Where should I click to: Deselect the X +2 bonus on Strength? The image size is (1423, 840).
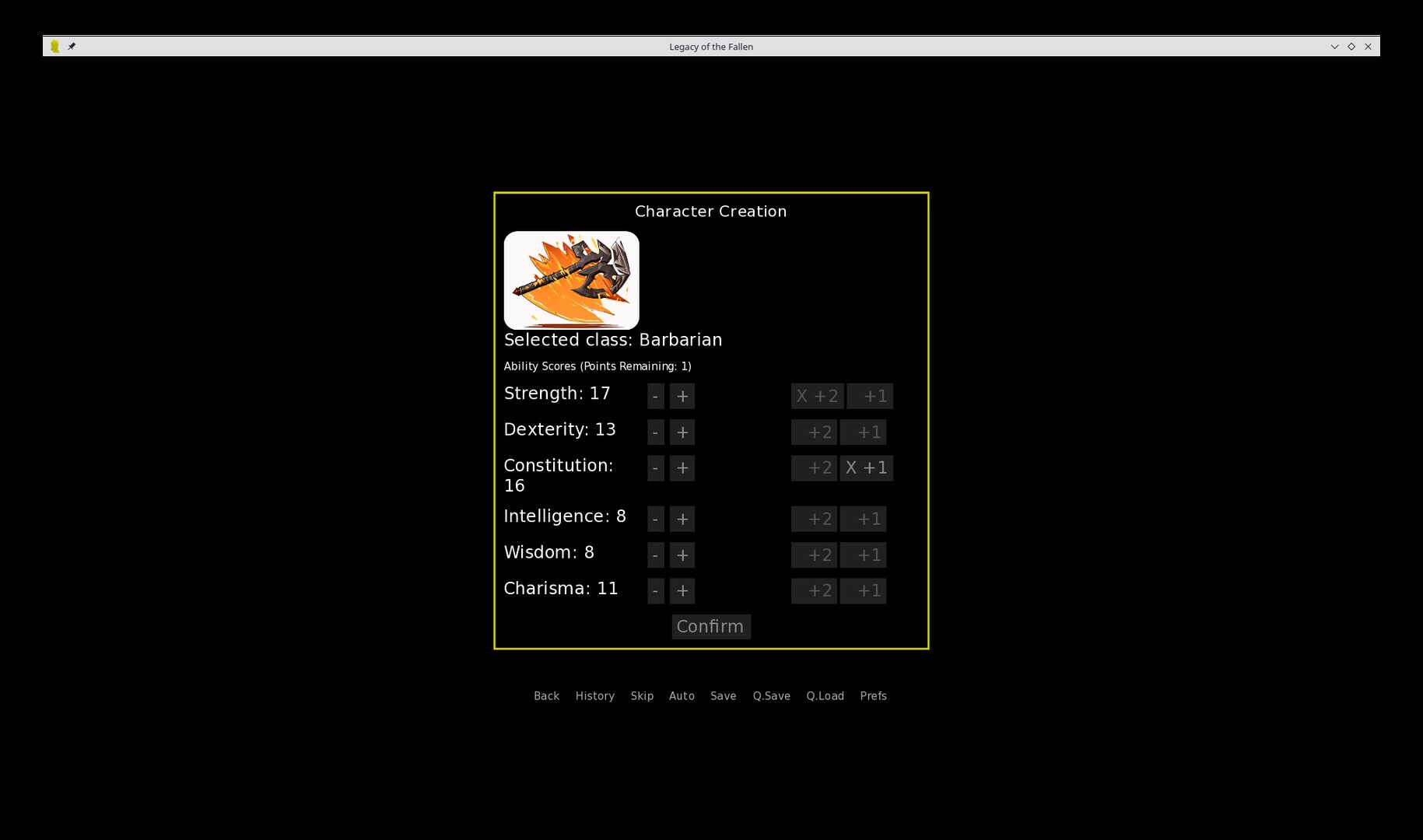(x=817, y=396)
